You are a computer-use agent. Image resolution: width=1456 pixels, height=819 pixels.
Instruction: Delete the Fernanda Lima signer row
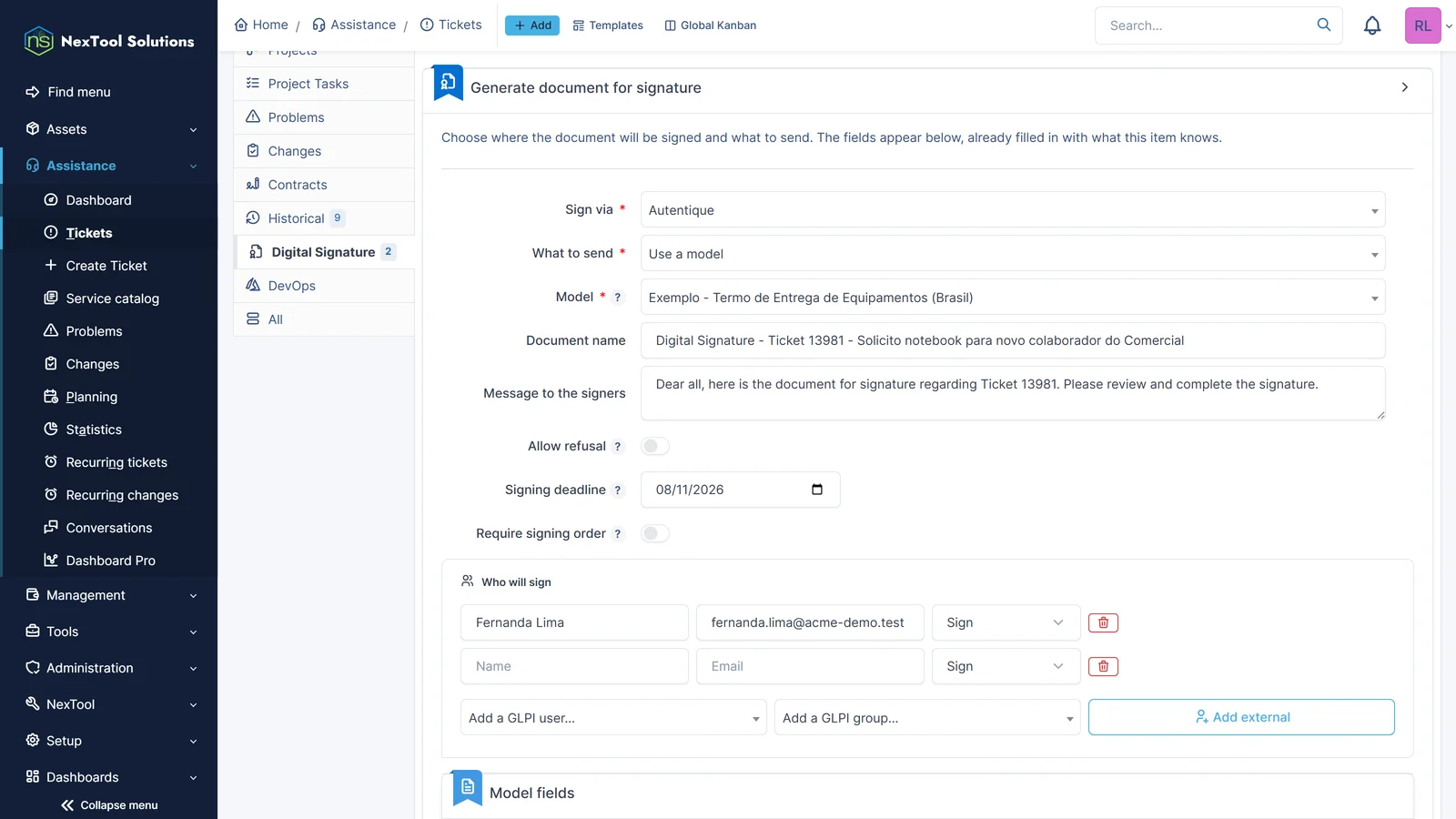(1103, 622)
